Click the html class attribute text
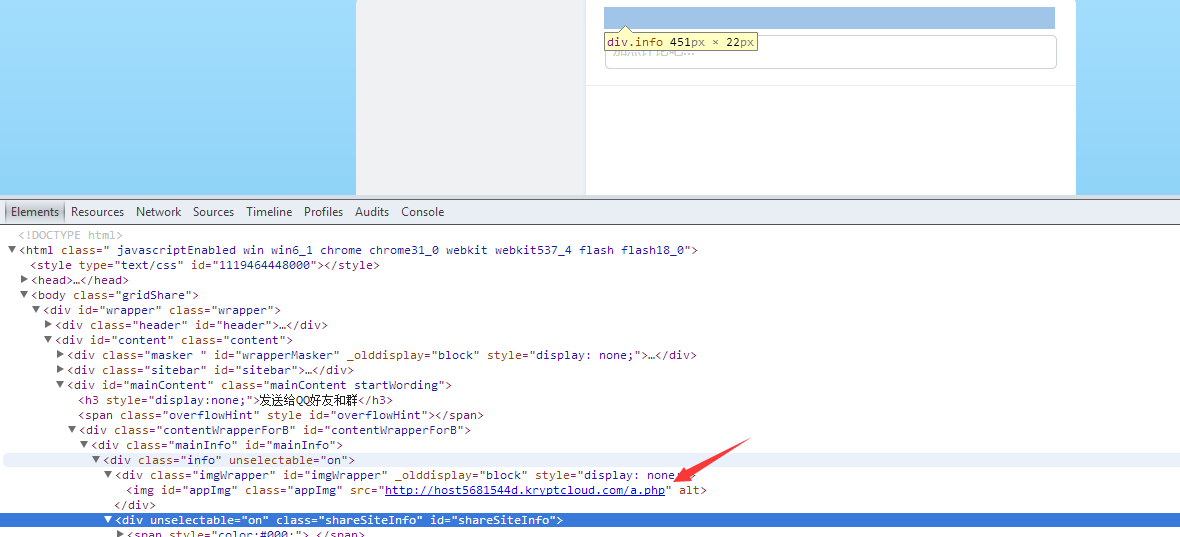Viewport: 1180px width, 537px height. coord(378,250)
